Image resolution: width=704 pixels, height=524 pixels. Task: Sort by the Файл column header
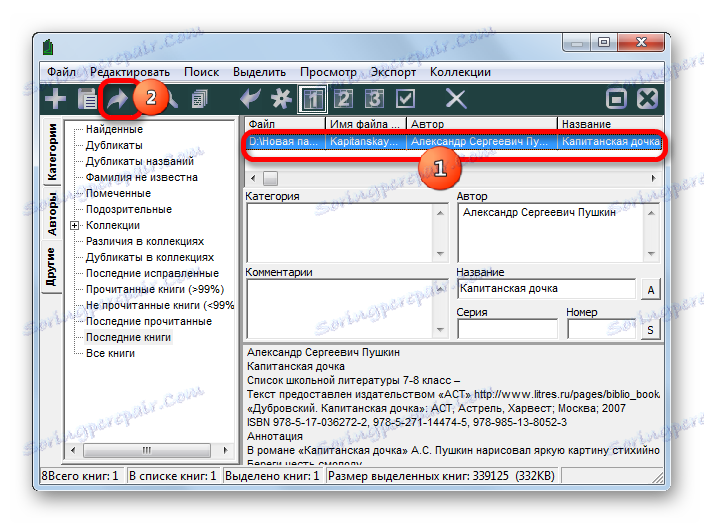pyautogui.click(x=285, y=123)
